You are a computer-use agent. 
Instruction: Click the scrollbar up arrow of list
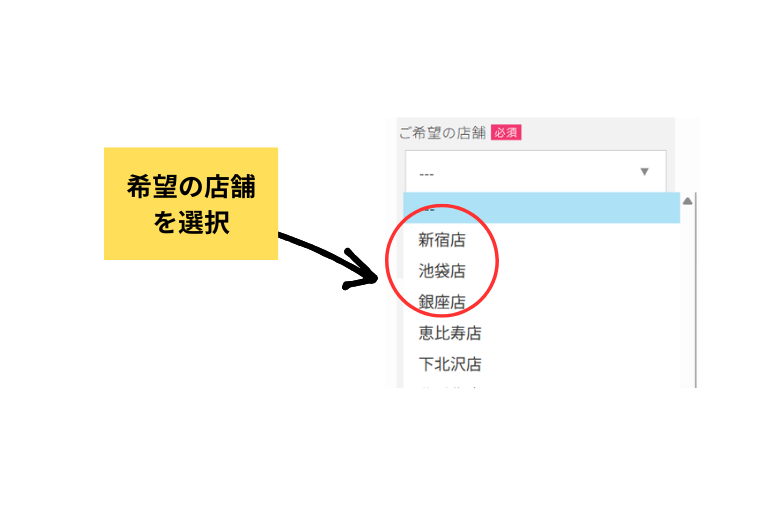pos(688,201)
